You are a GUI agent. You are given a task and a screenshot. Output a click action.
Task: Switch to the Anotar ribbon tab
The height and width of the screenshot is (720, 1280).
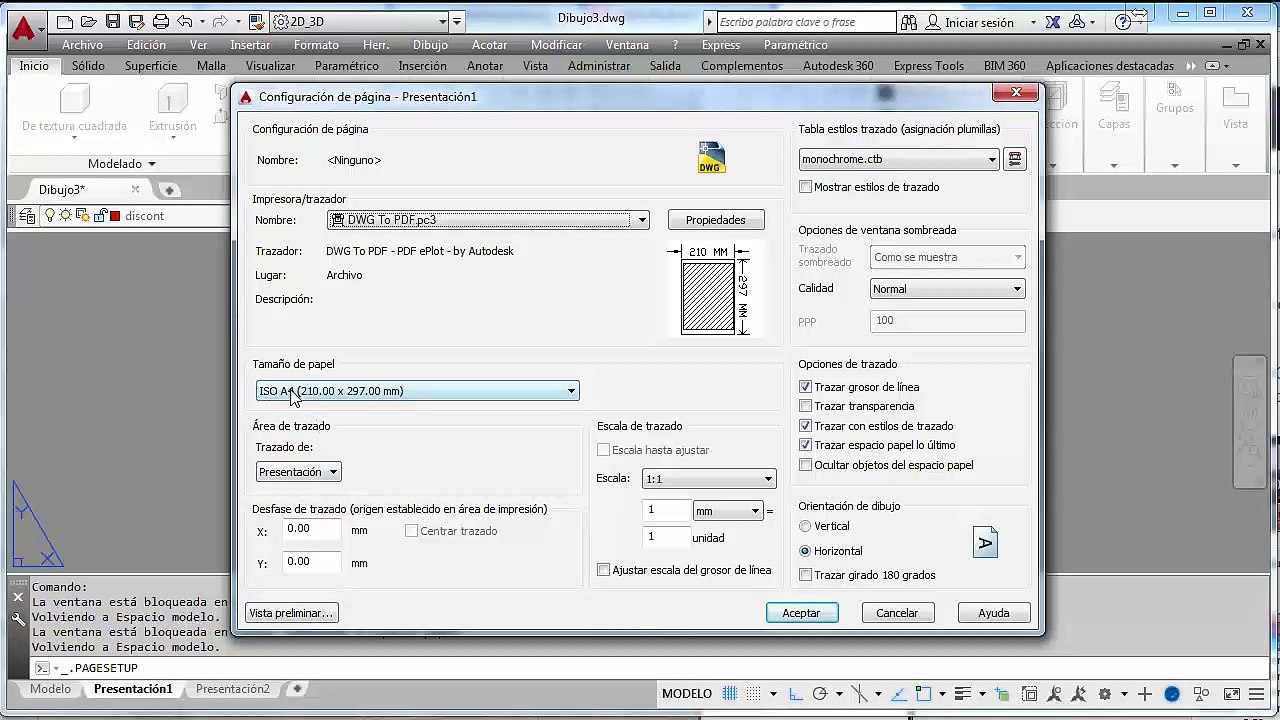tap(485, 66)
